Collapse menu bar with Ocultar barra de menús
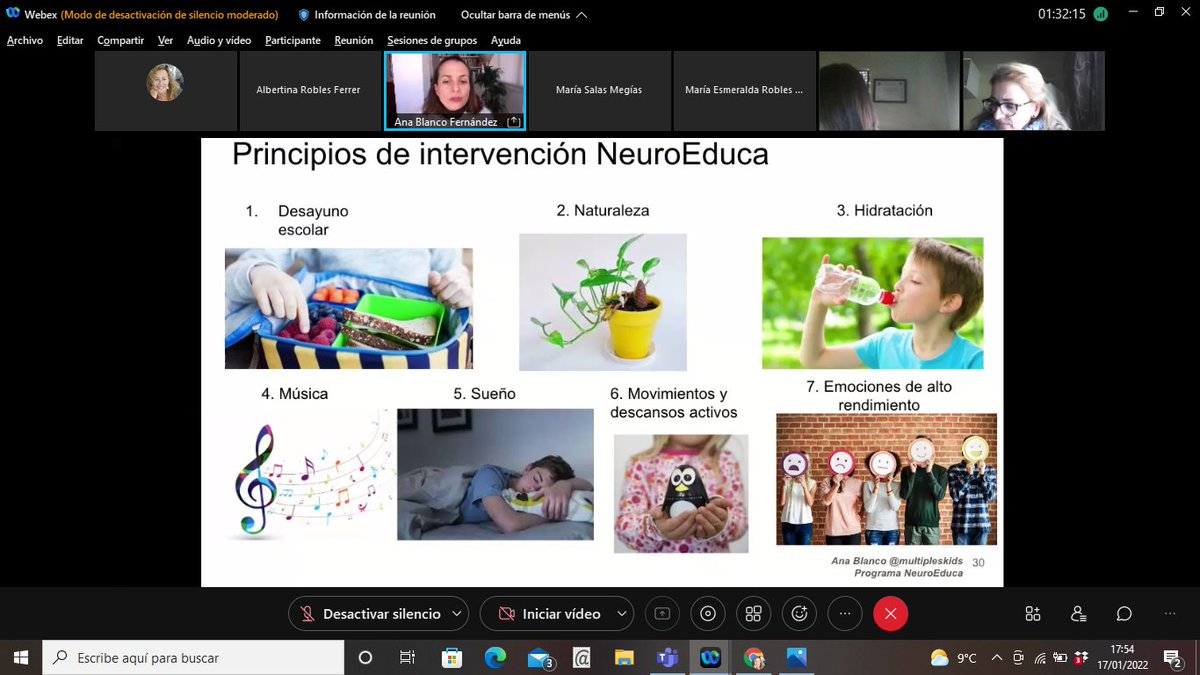 pos(524,15)
